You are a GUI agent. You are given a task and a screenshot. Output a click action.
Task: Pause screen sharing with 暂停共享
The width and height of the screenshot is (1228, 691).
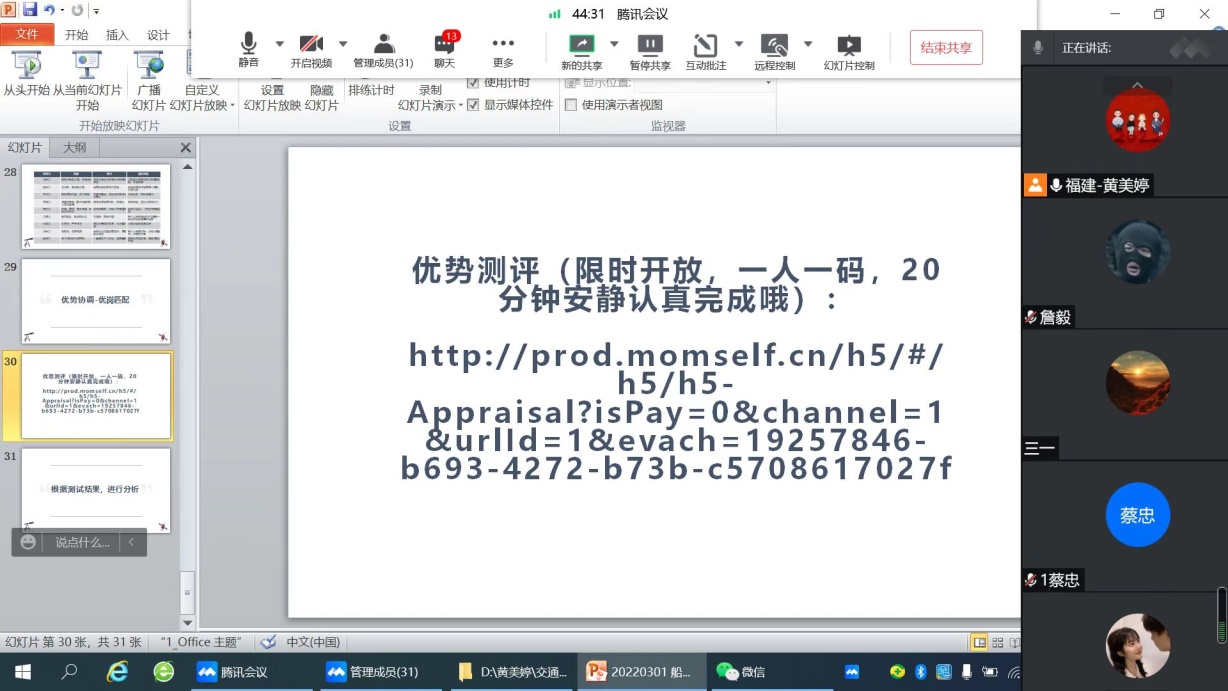click(650, 50)
